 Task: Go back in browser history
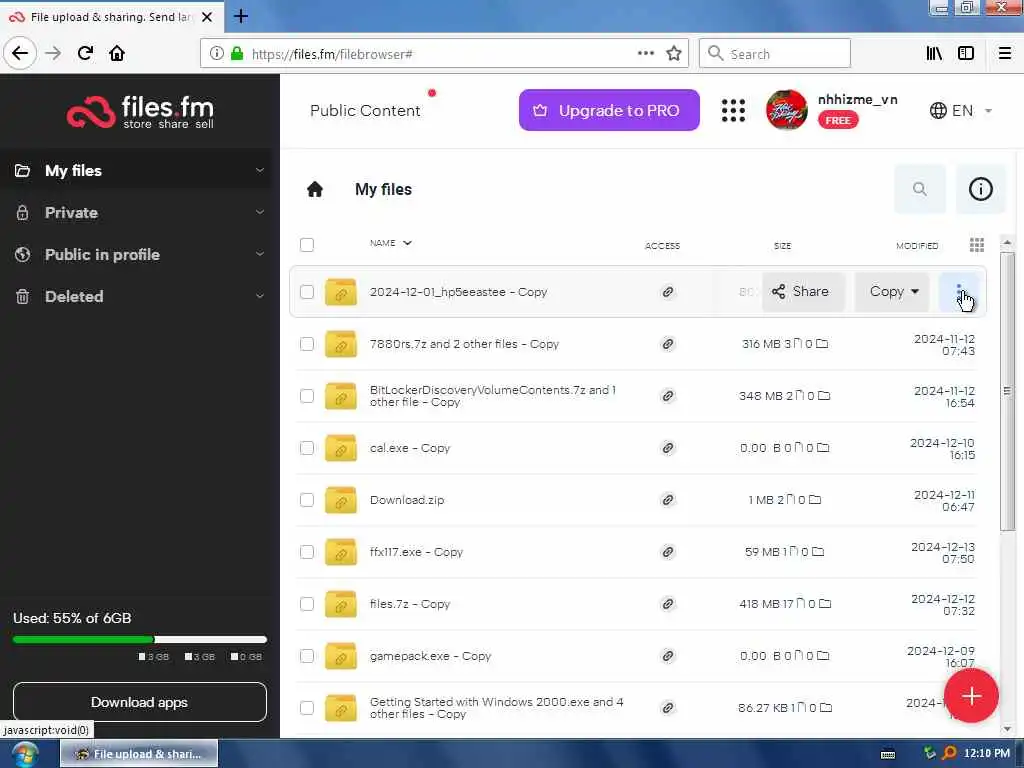click(20, 53)
